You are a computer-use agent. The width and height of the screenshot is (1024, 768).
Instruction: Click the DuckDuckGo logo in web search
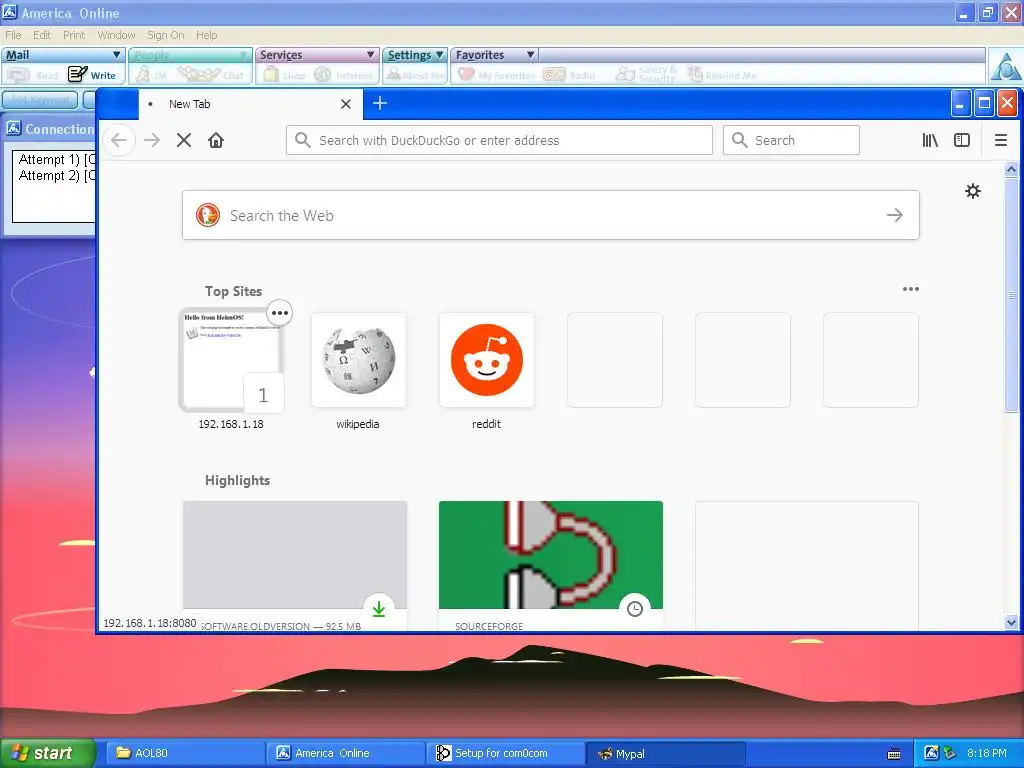208,215
